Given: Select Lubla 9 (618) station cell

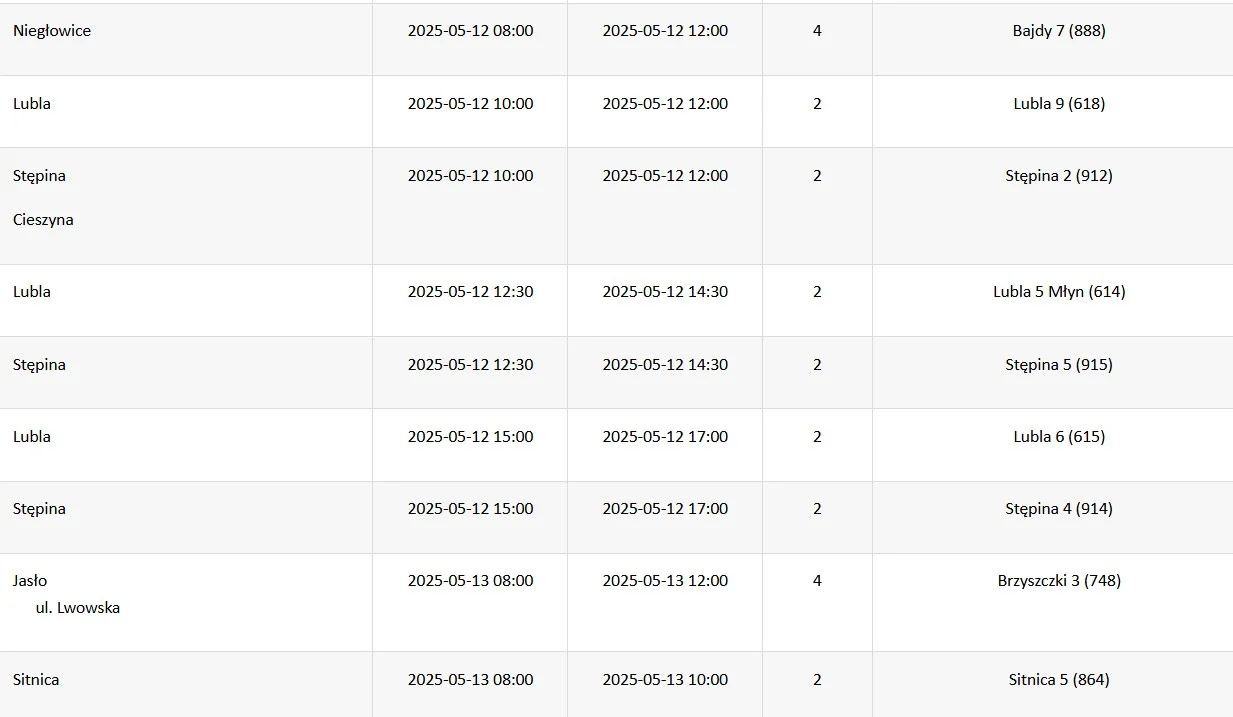Looking at the screenshot, I should 1059,104.
